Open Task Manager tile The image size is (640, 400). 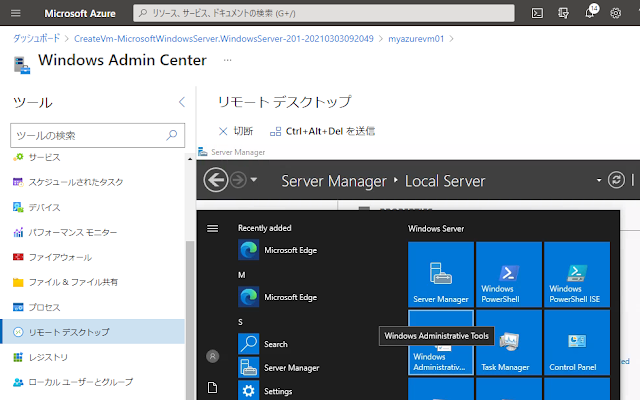click(x=509, y=342)
